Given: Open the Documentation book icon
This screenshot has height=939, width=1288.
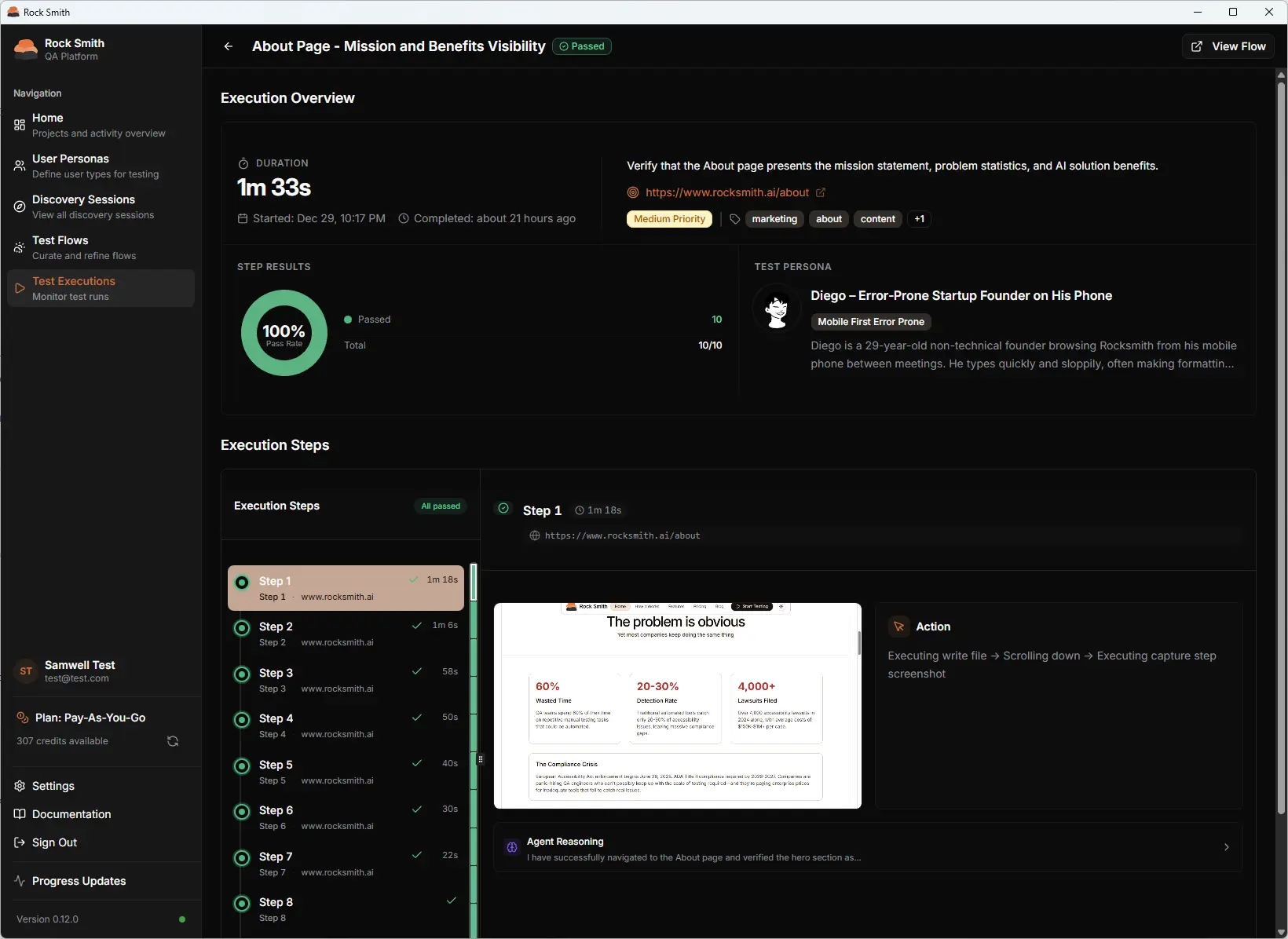Looking at the screenshot, I should [18, 814].
